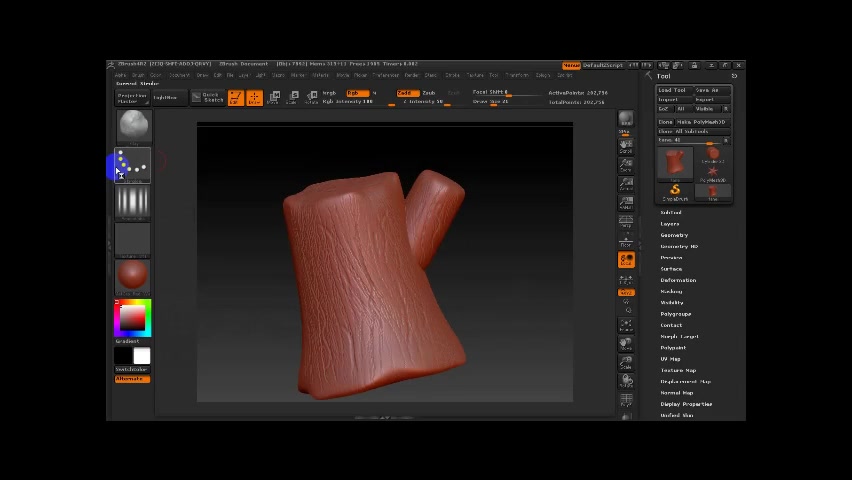Click the Load Tool button

(x=672, y=90)
